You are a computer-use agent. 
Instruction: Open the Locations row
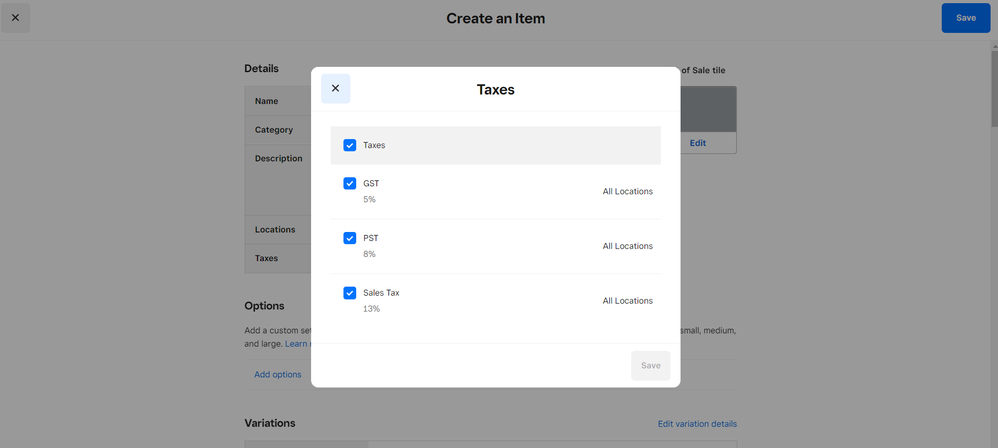tap(276, 230)
